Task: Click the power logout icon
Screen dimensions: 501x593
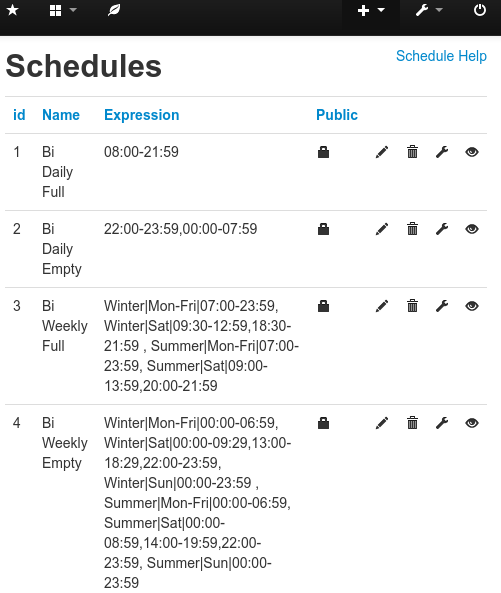Action: (480, 10)
